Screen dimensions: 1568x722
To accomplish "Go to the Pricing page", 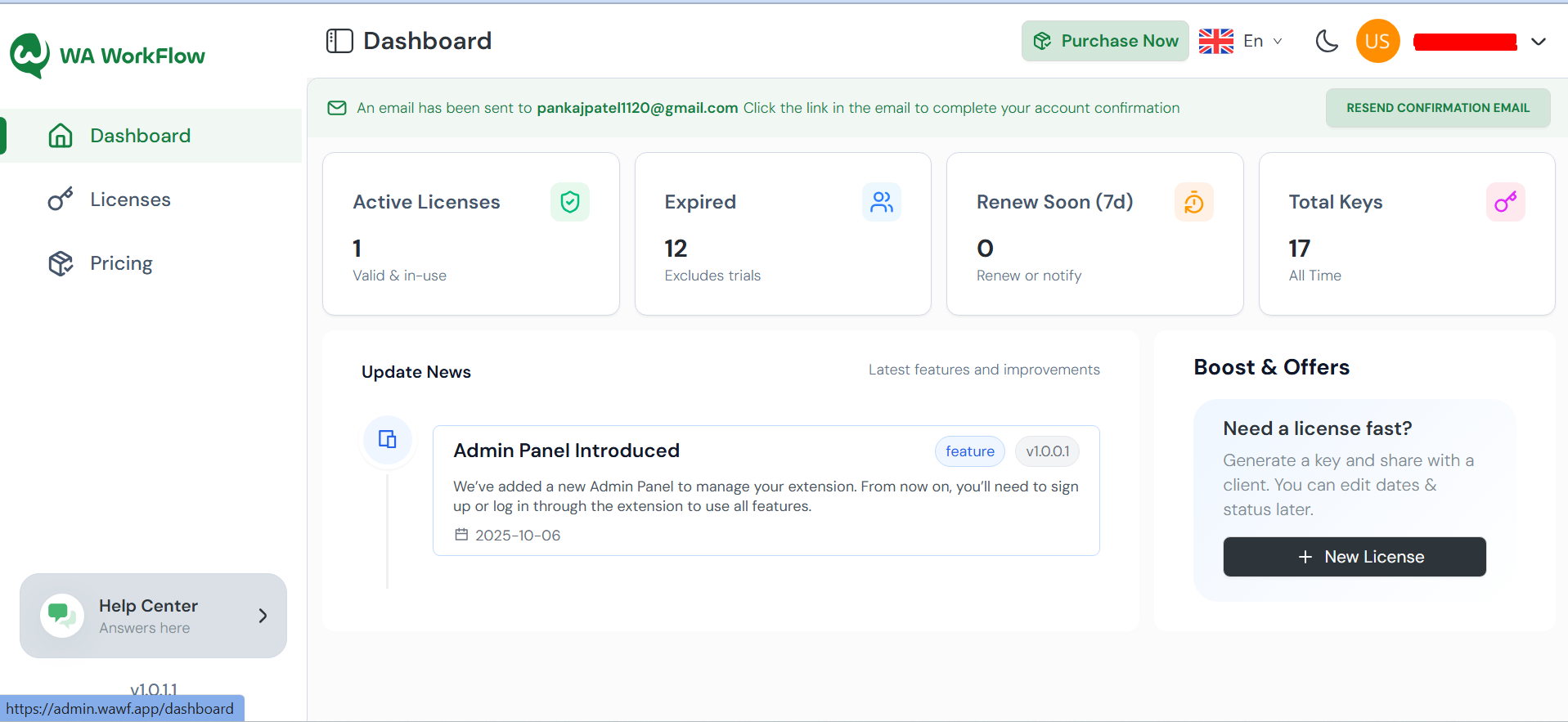I will [121, 263].
